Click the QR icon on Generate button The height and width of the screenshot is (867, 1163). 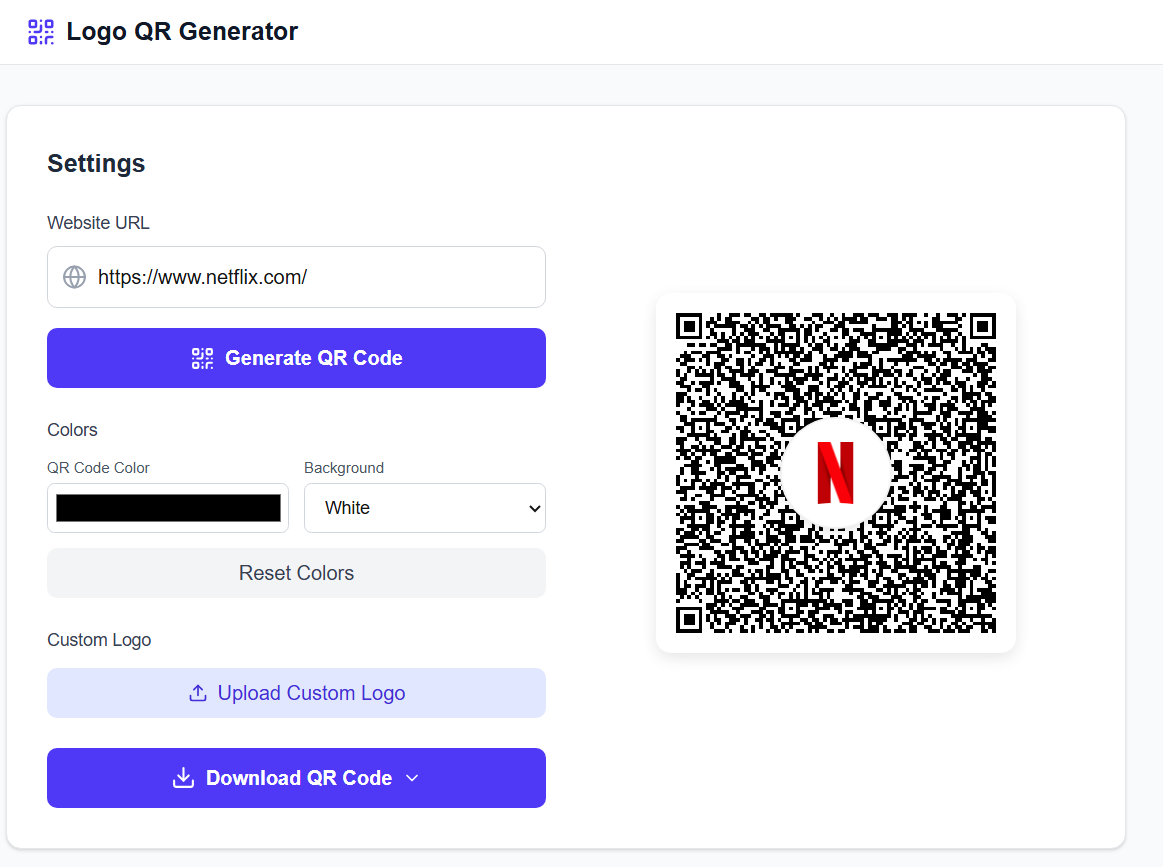(x=202, y=358)
